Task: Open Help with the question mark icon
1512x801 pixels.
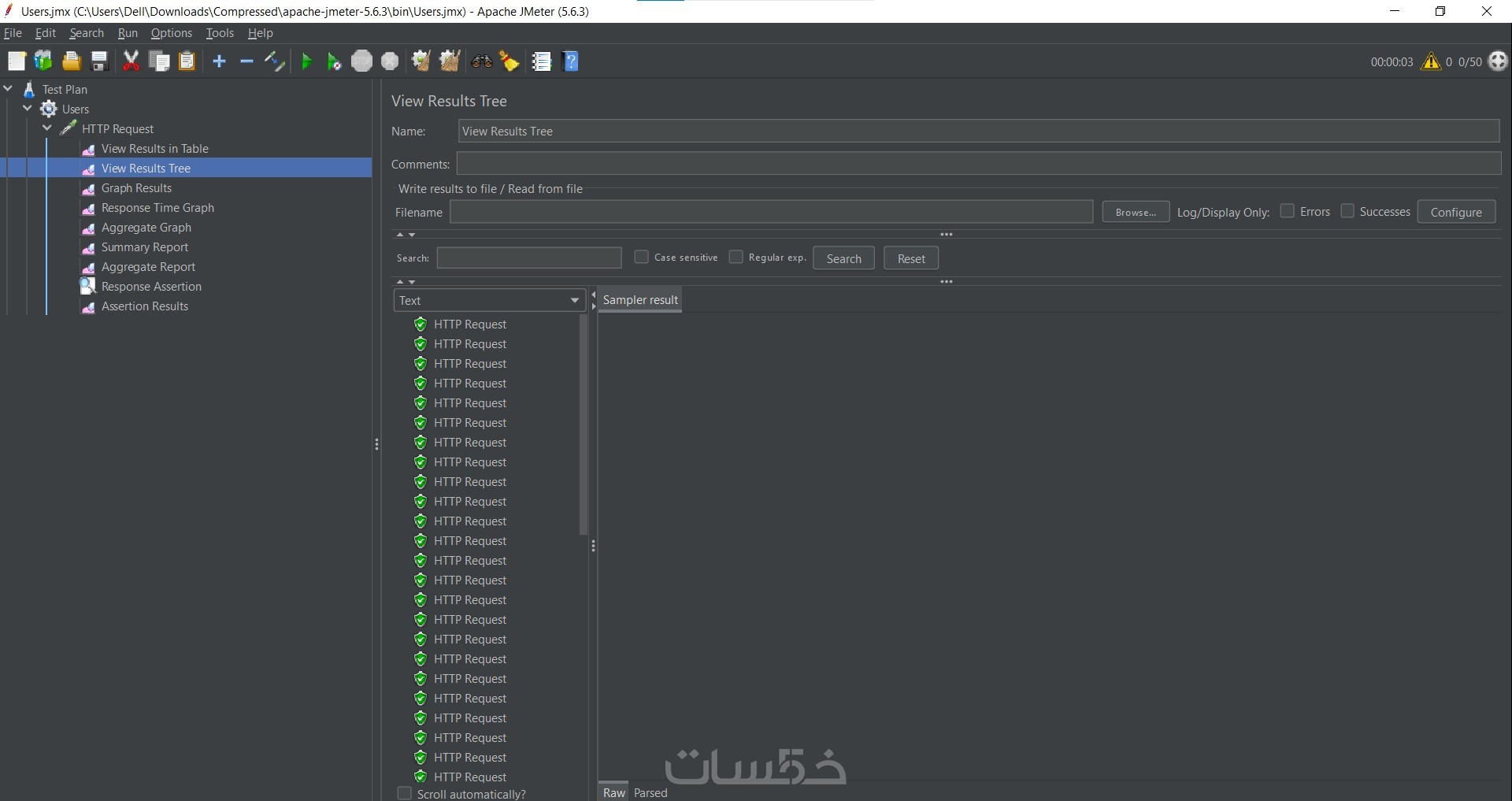Action: (x=572, y=61)
